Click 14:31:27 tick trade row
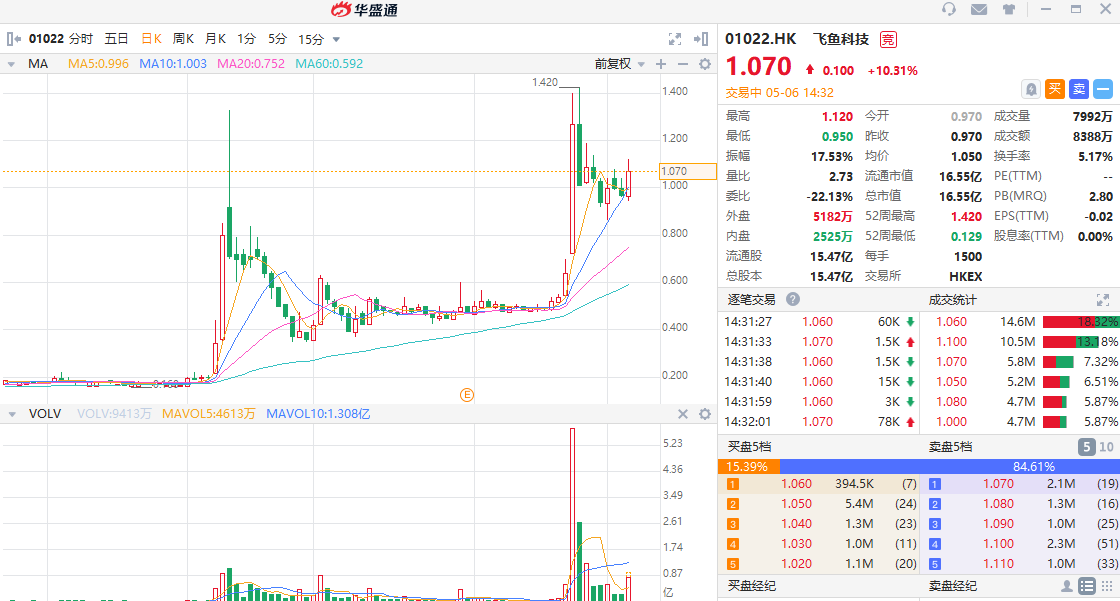The image size is (1120, 601). point(819,322)
